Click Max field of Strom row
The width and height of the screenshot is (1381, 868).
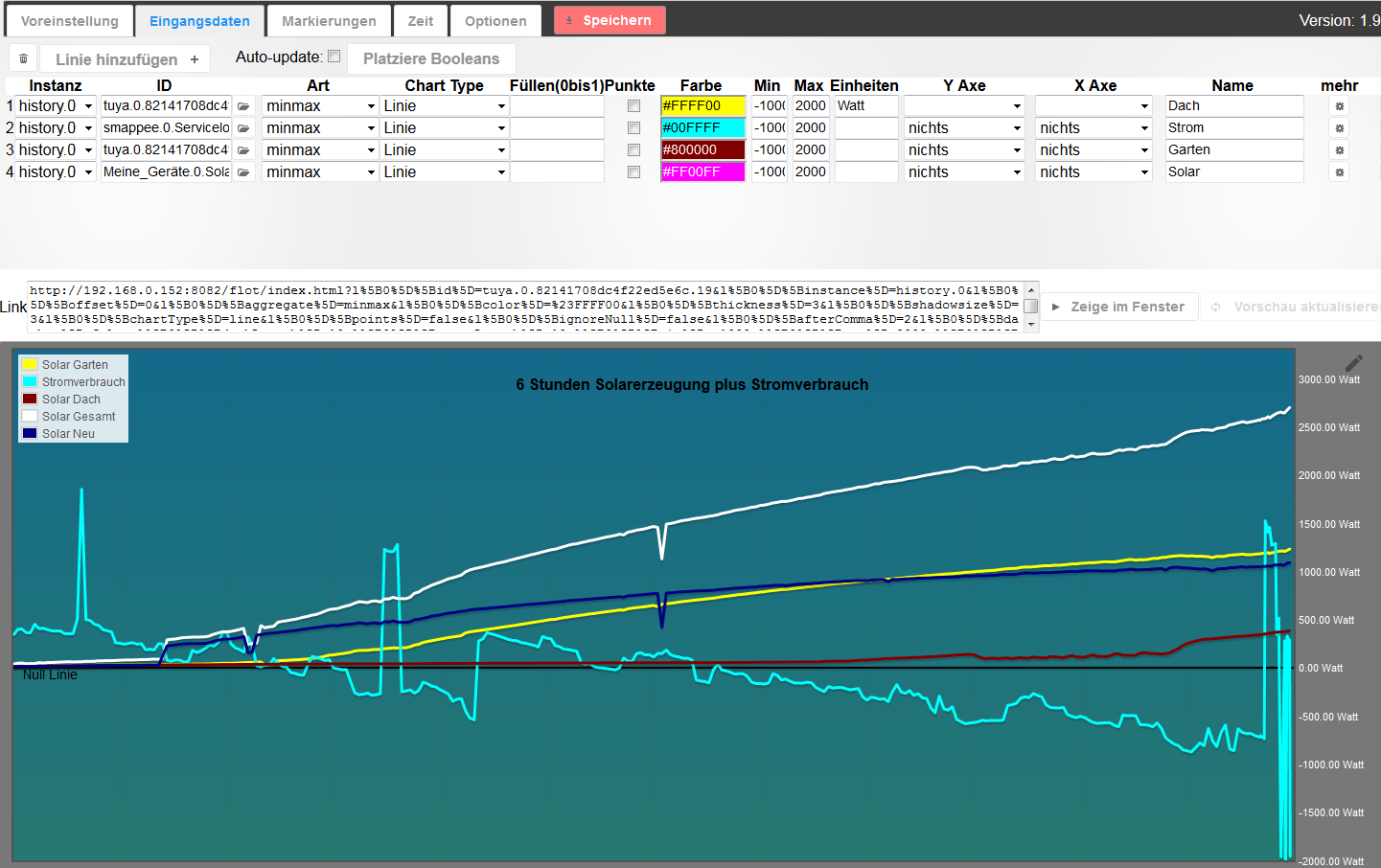point(811,128)
